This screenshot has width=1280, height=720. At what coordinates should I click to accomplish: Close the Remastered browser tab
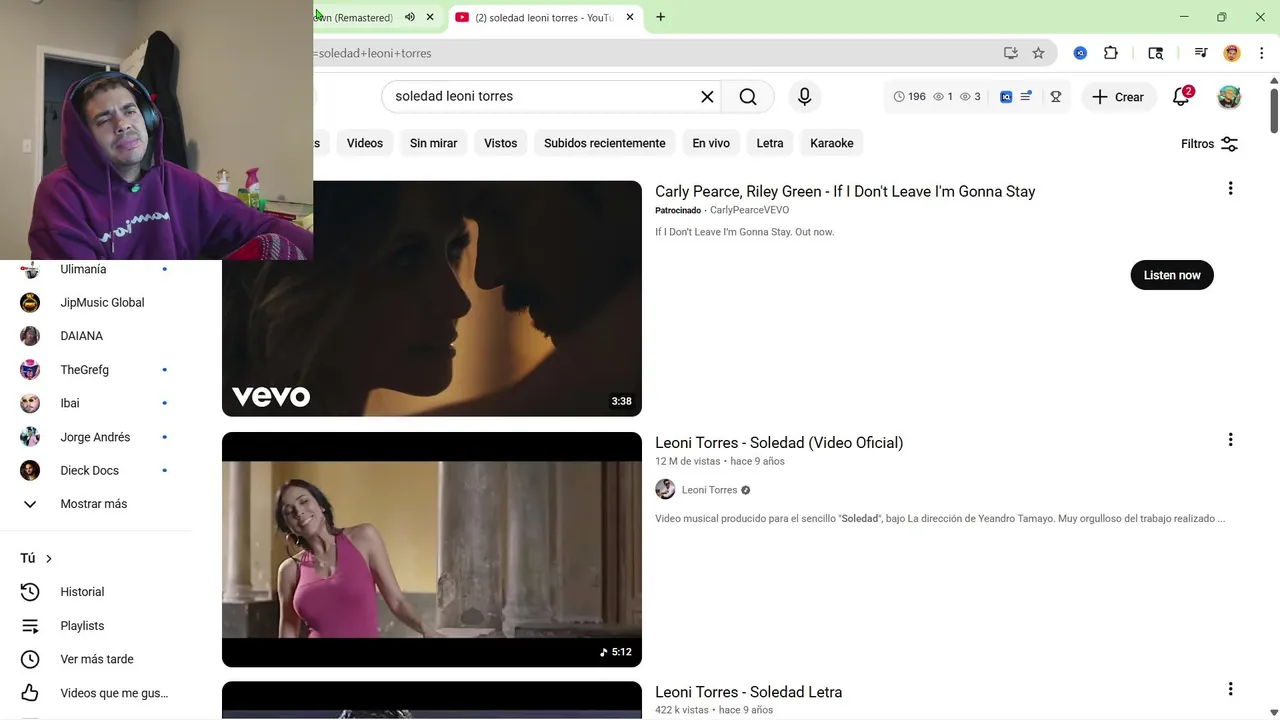click(x=430, y=17)
